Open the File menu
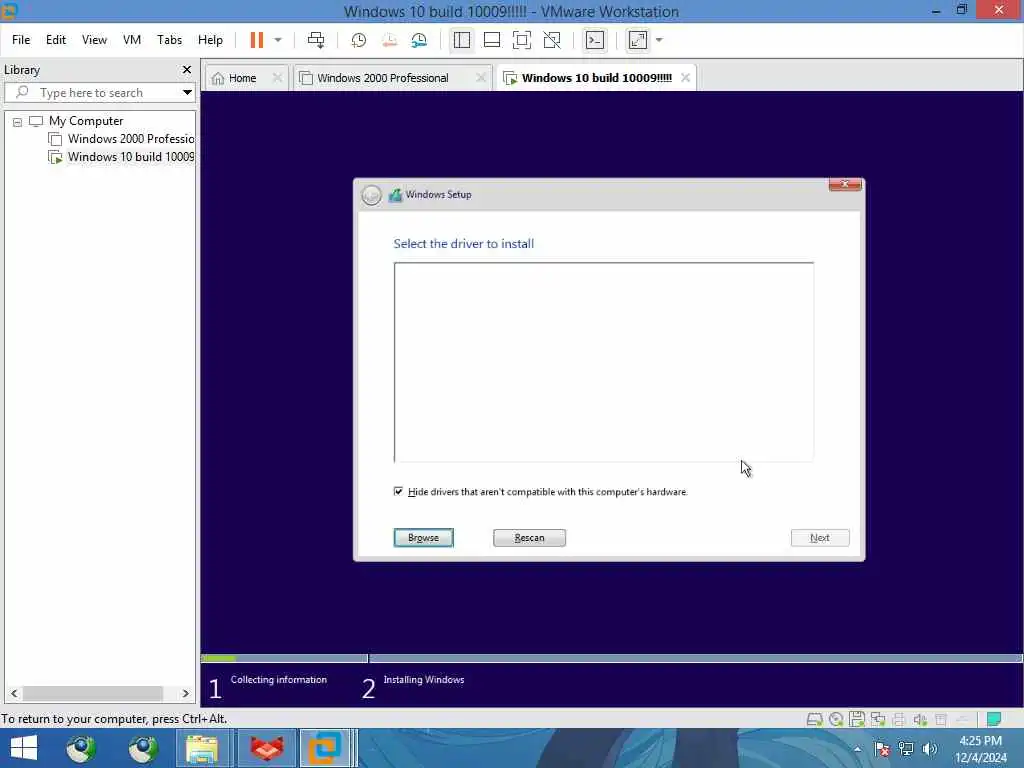The width and height of the screenshot is (1024, 768). click(x=21, y=40)
